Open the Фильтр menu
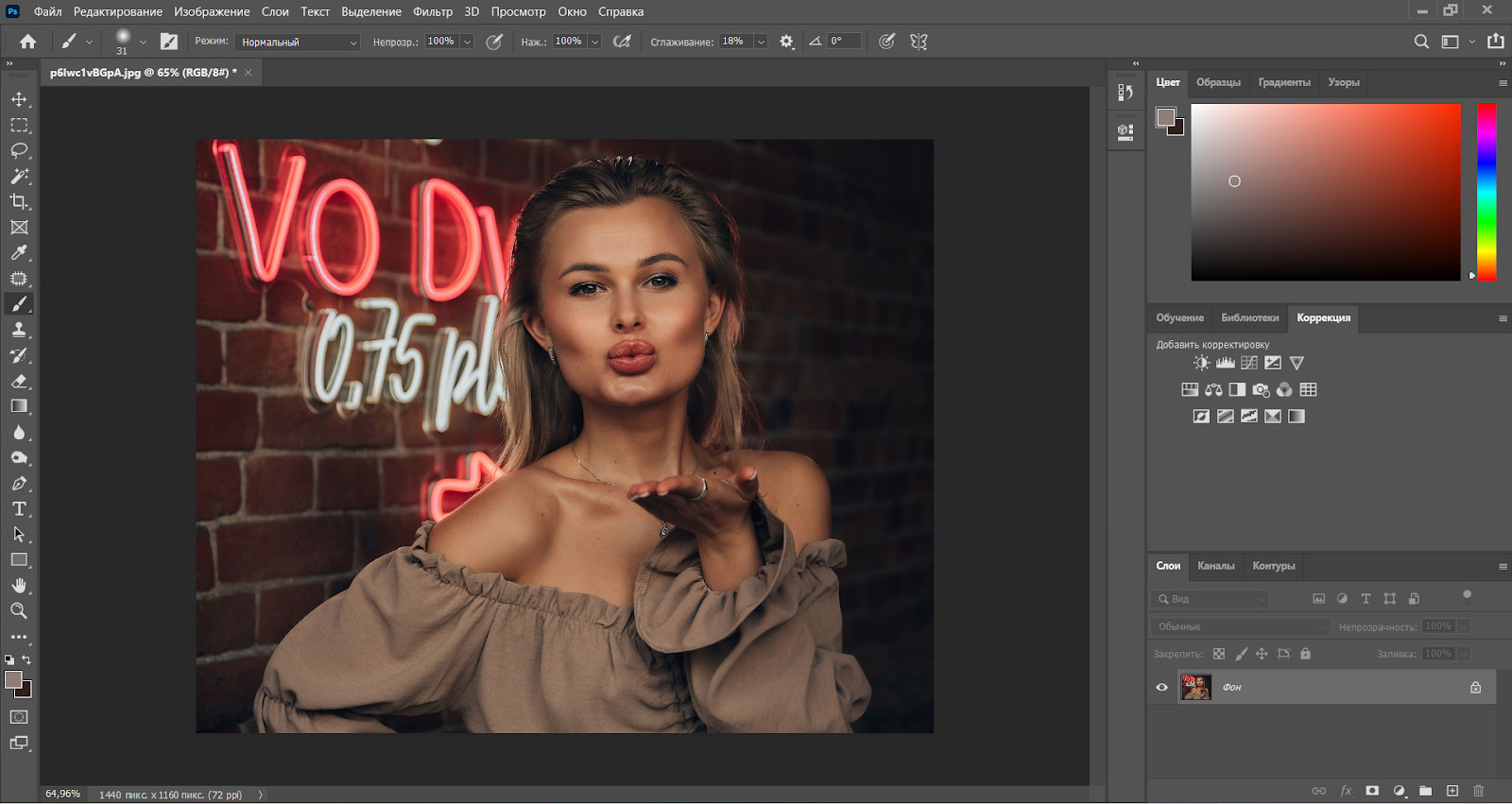The image size is (1512, 804). [433, 11]
